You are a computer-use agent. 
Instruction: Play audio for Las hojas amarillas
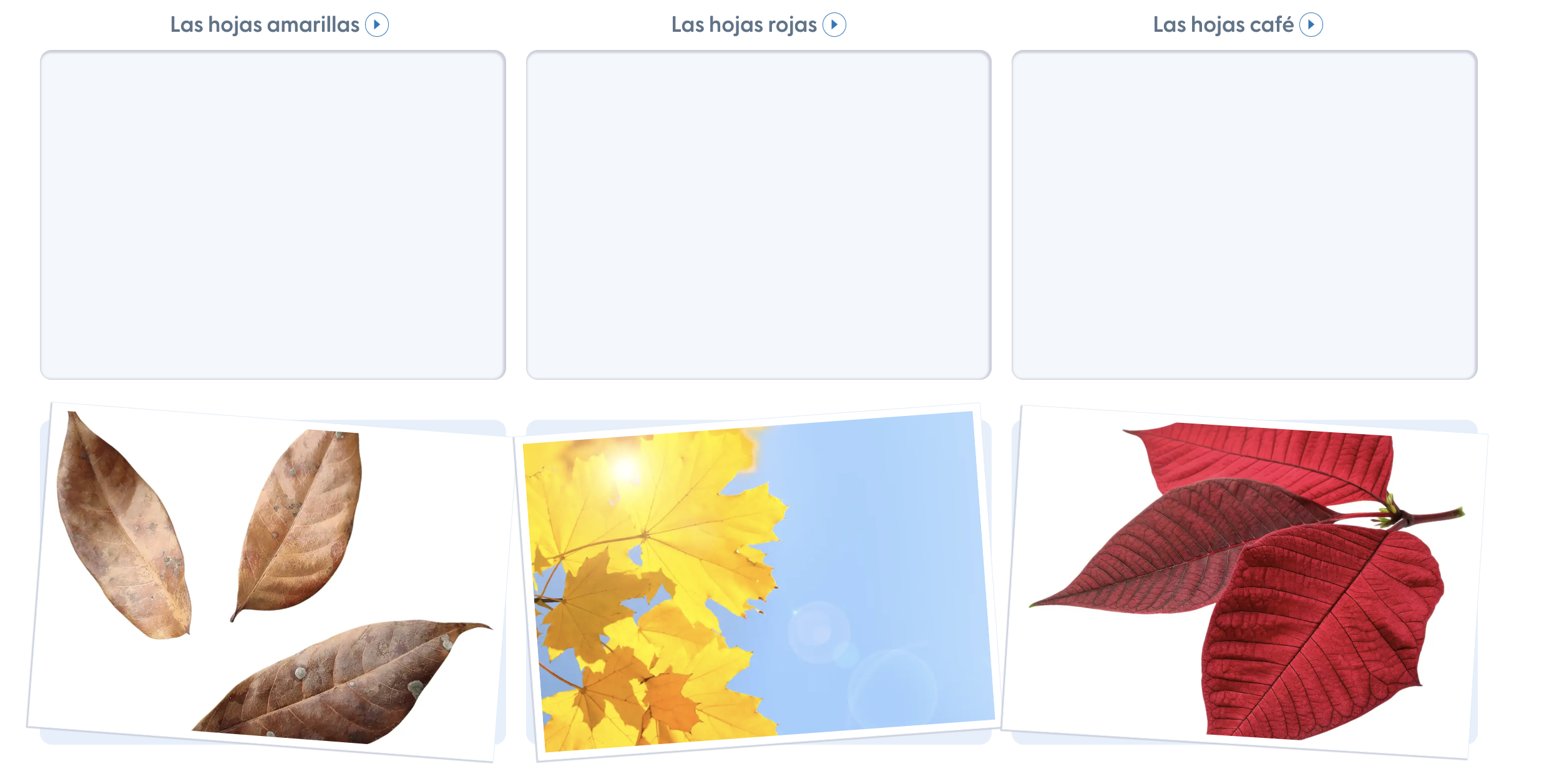tap(376, 25)
